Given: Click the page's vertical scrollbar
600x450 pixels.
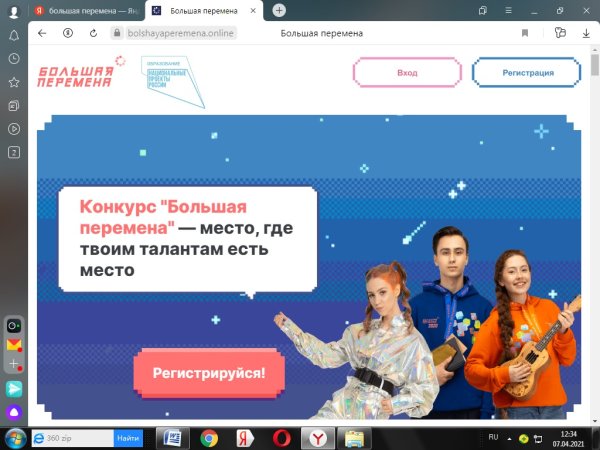Looking at the screenshot, I should [x=594, y=200].
